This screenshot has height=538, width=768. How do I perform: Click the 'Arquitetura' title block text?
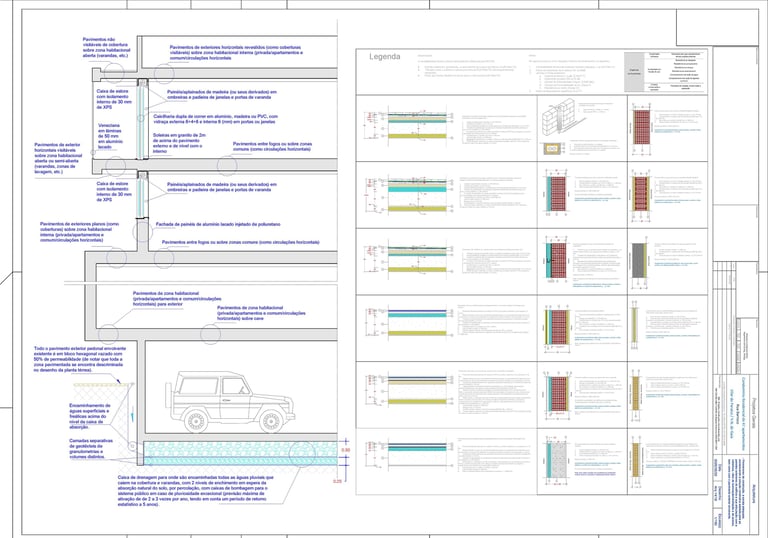[x=755, y=495]
